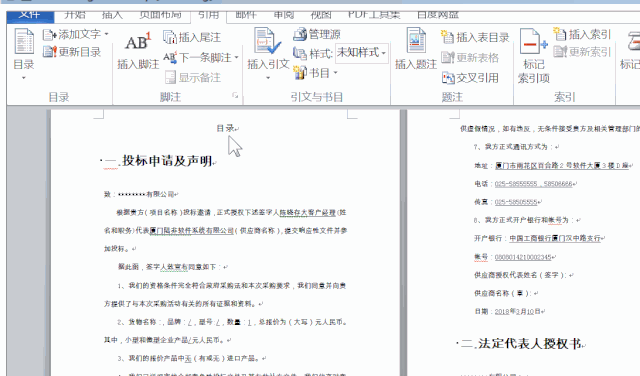This screenshot has width=640, height=376.
Task: Expand the 下一条脚注 dropdown arrow
Action: [236, 58]
